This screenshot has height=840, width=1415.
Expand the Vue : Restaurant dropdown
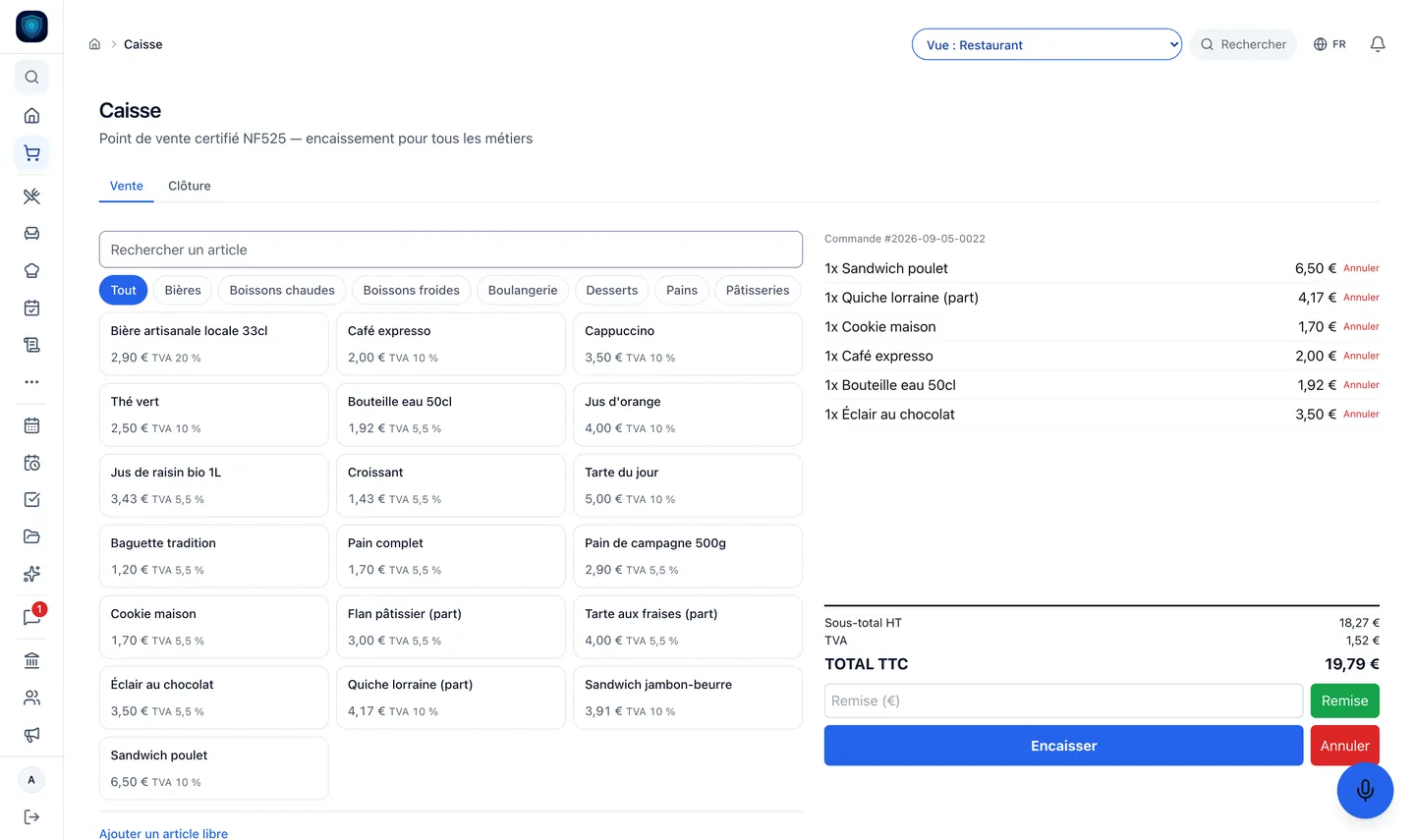1047,44
